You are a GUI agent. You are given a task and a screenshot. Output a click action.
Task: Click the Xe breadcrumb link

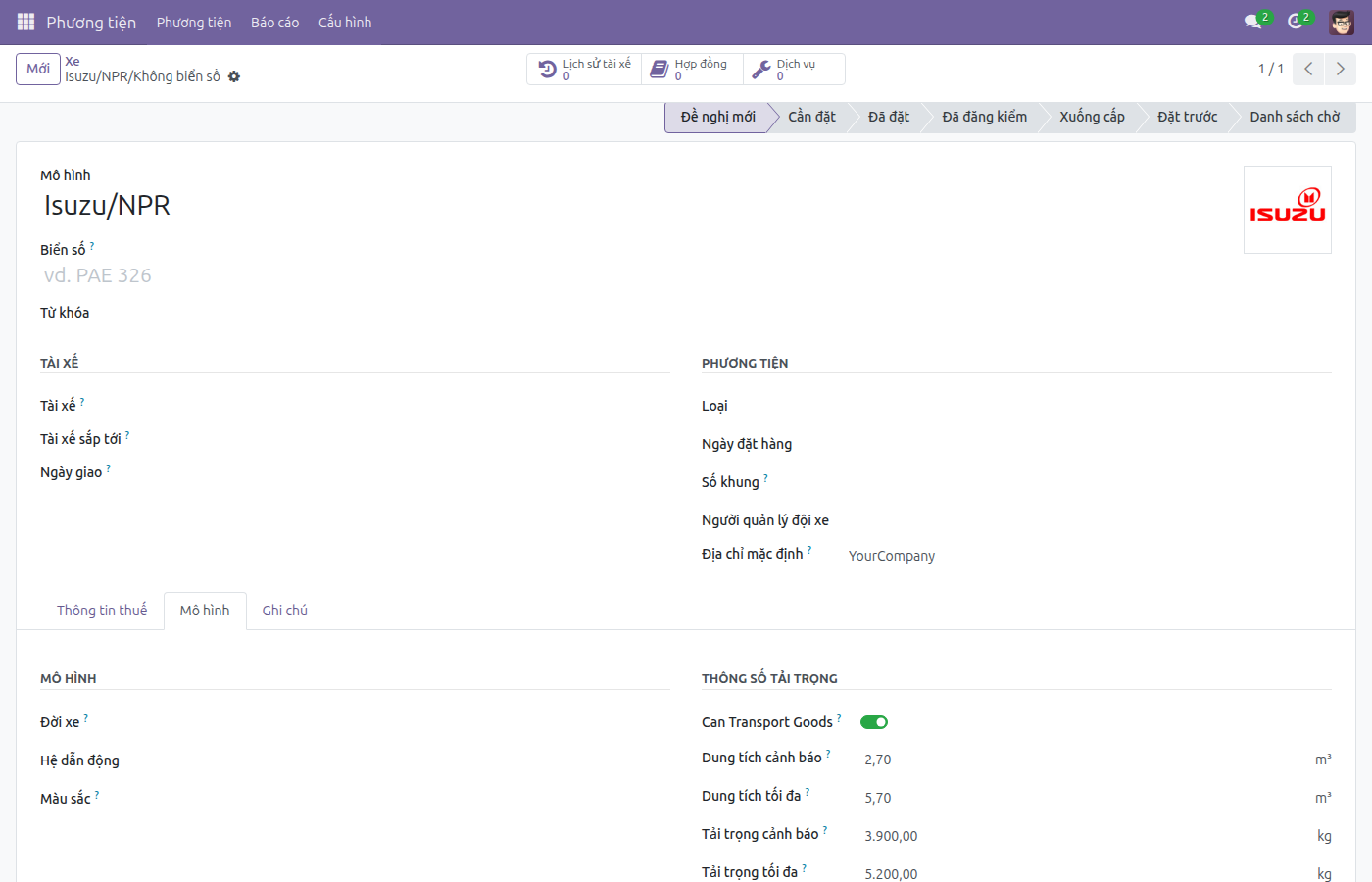coord(73,61)
